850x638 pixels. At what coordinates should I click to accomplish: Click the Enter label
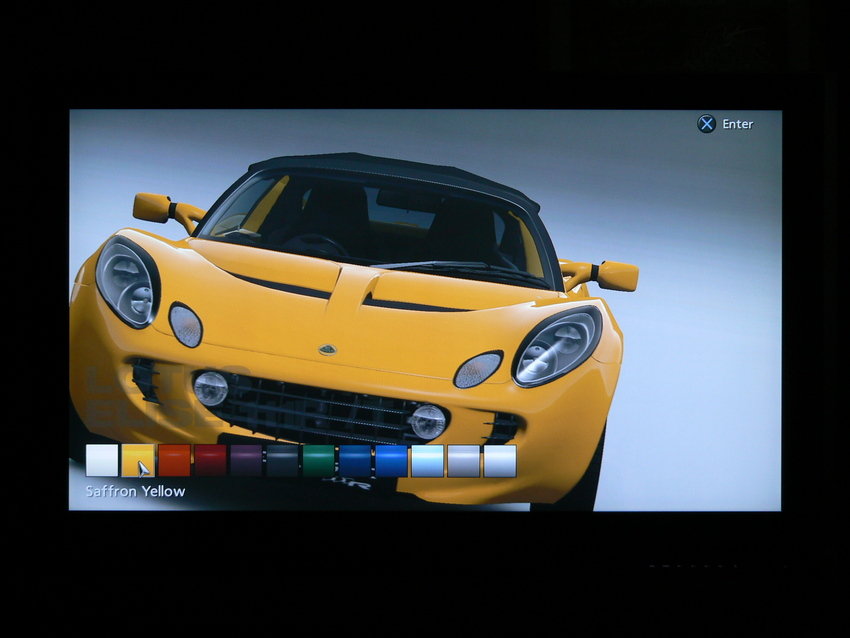pos(738,124)
